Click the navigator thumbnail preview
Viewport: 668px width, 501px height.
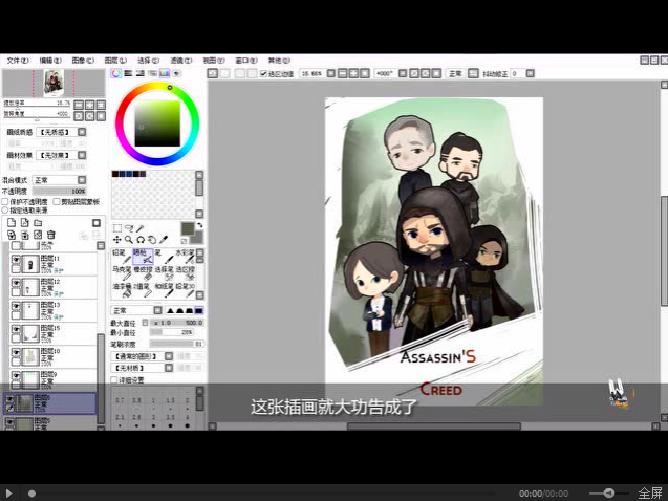coord(54,83)
